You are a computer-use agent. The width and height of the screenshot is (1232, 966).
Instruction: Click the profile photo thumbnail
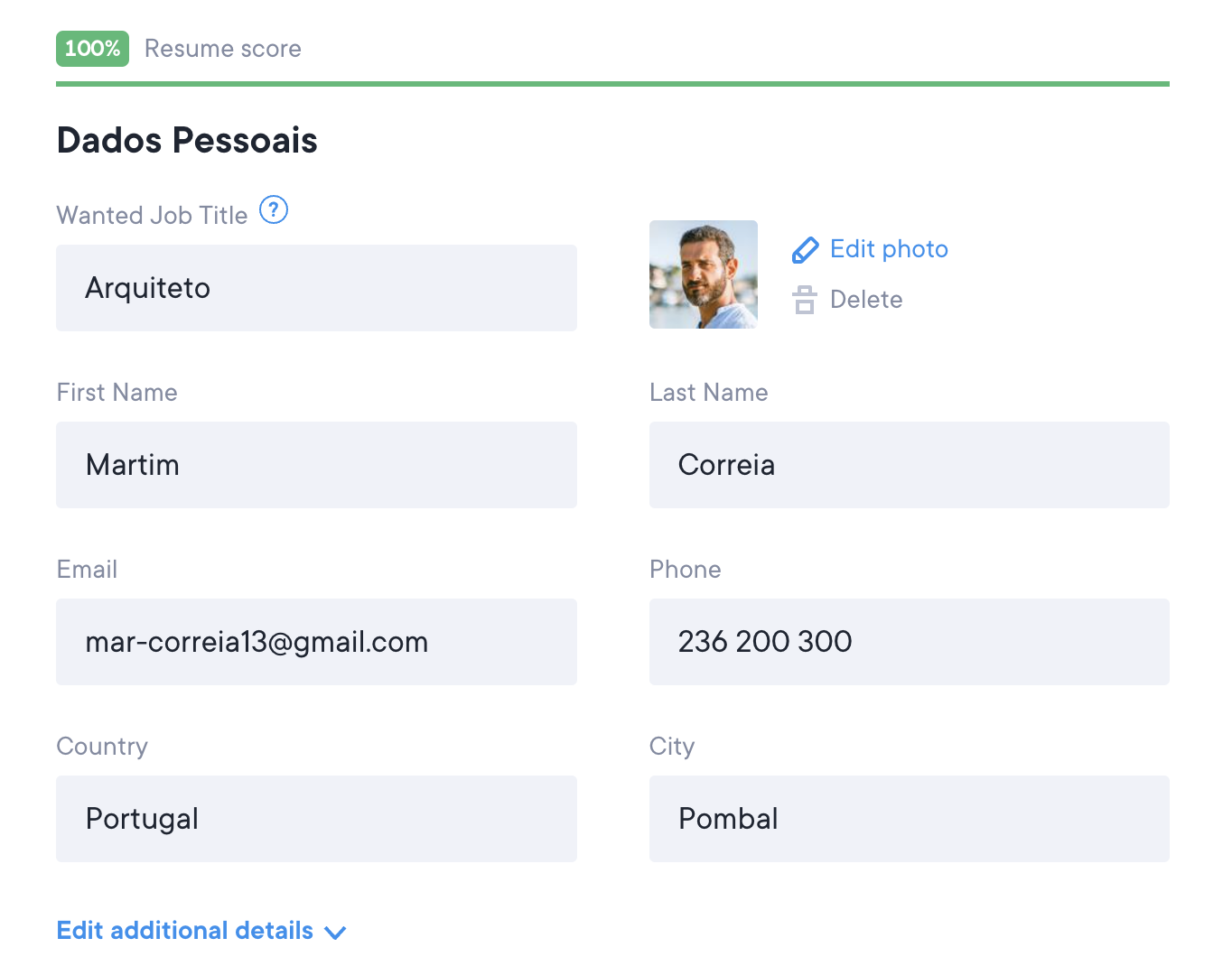pyautogui.click(x=704, y=274)
